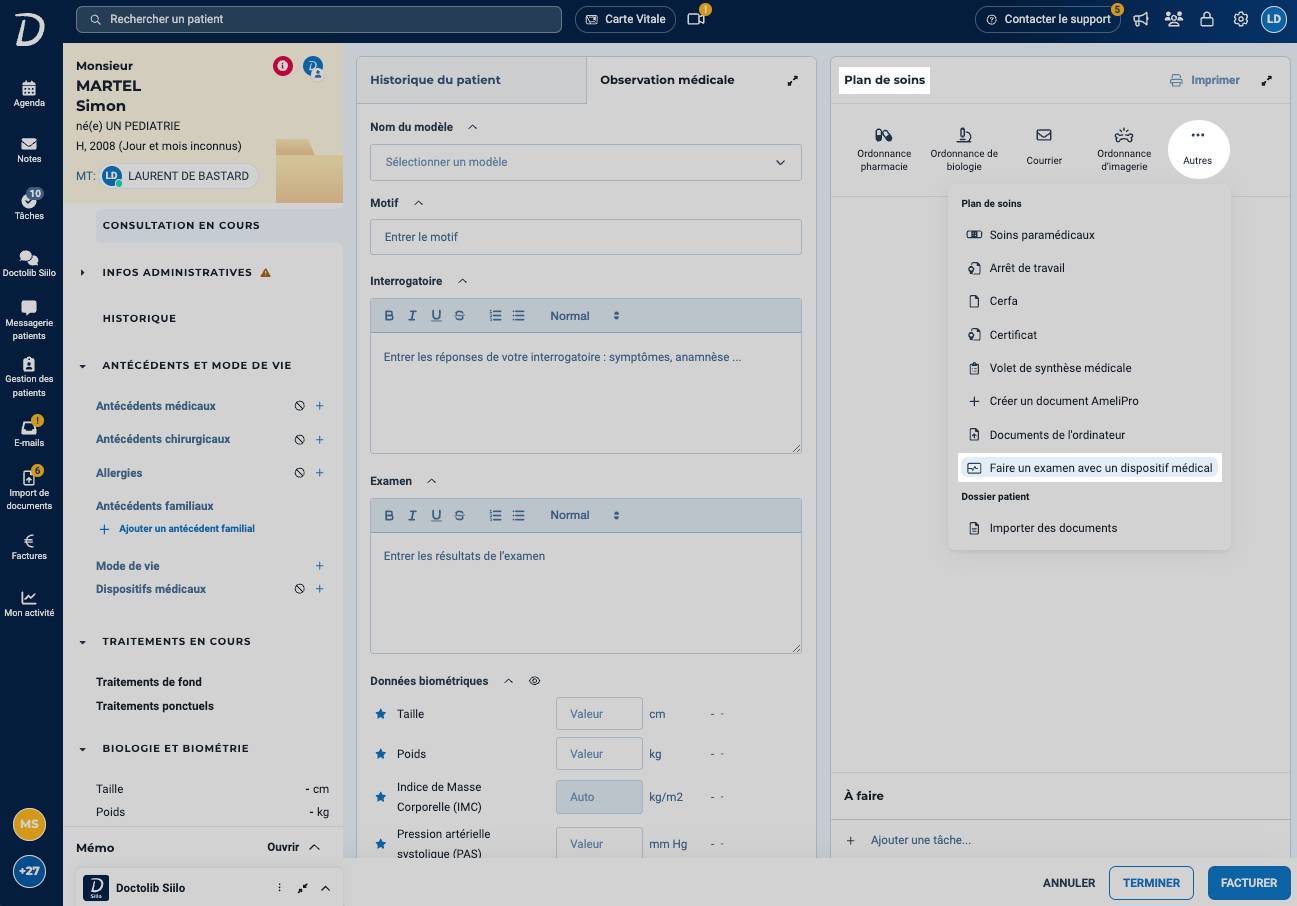
Task: Click the patient search field
Action: tap(319, 19)
